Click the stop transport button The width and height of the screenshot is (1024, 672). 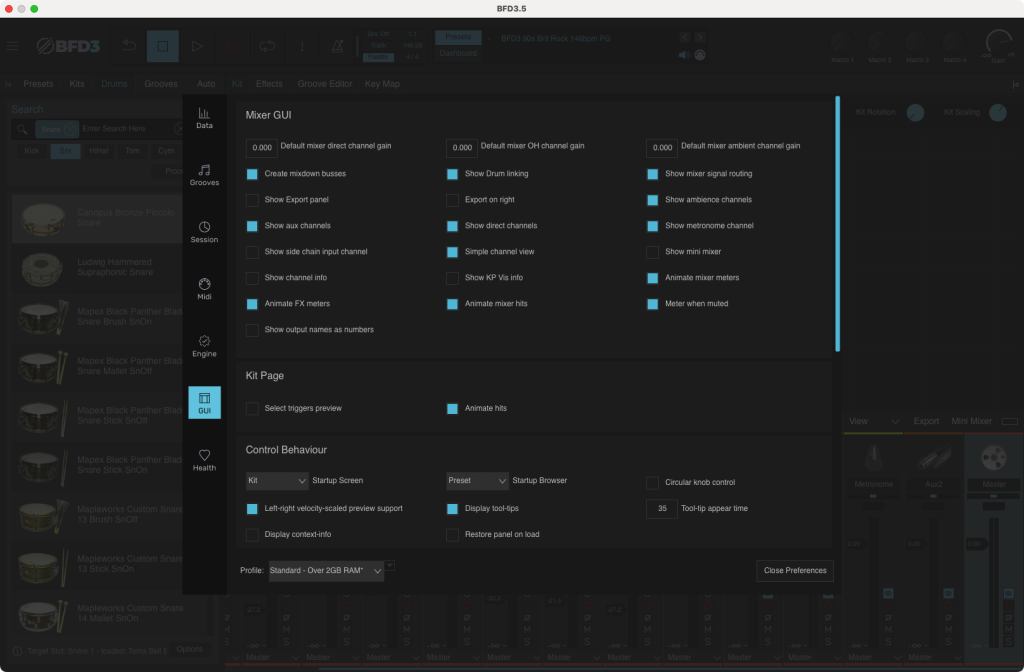click(x=163, y=46)
